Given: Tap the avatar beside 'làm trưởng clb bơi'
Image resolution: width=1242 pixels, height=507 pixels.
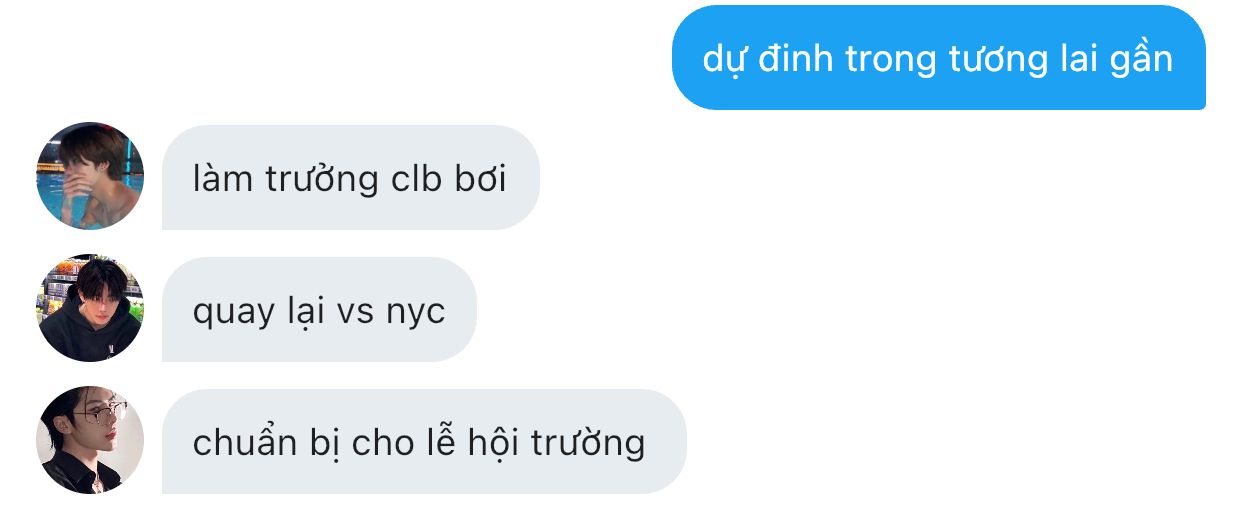Looking at the screenshot, I should 90,176.
